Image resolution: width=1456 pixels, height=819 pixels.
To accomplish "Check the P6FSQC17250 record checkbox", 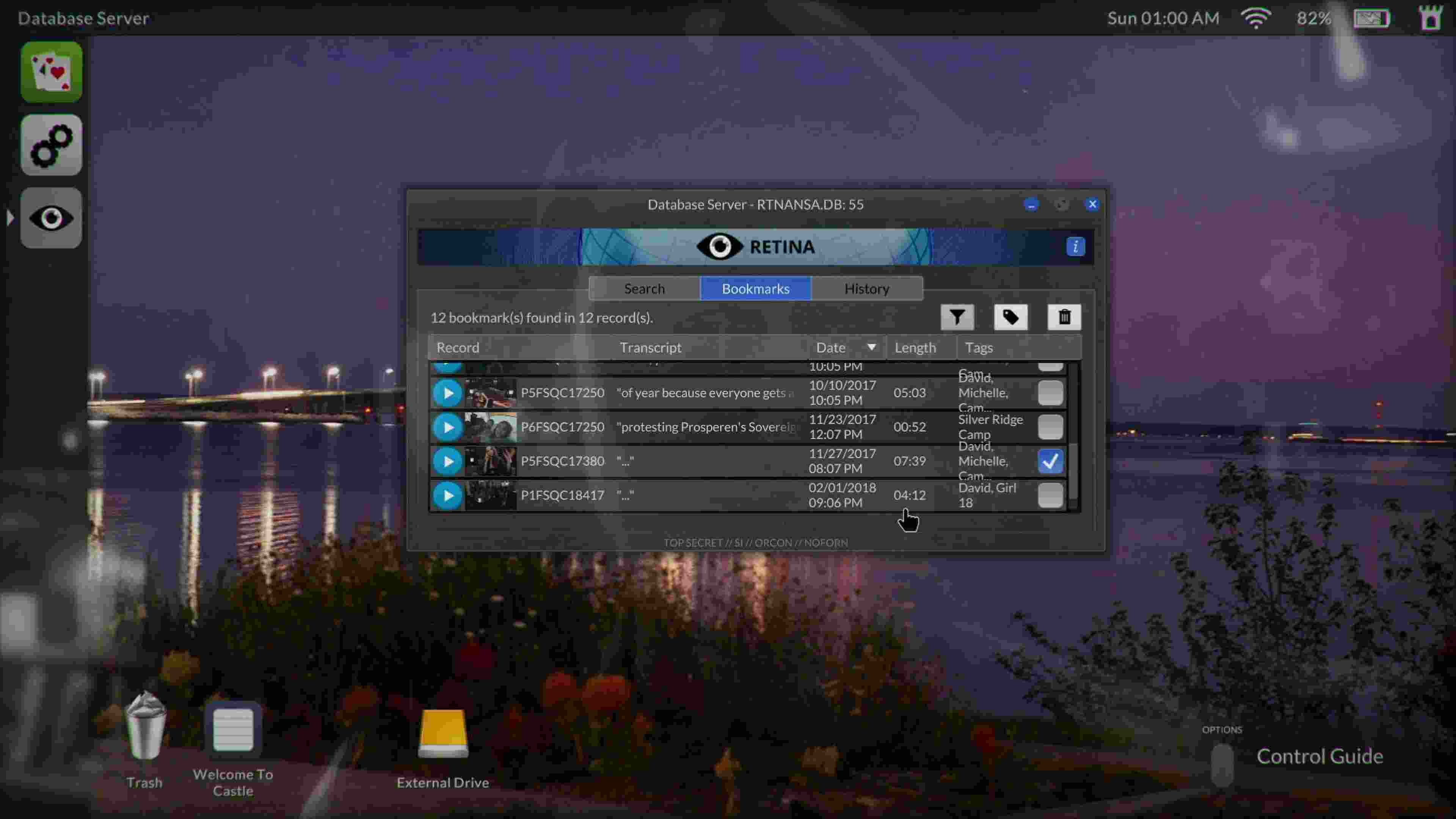I will [1050, 427].
